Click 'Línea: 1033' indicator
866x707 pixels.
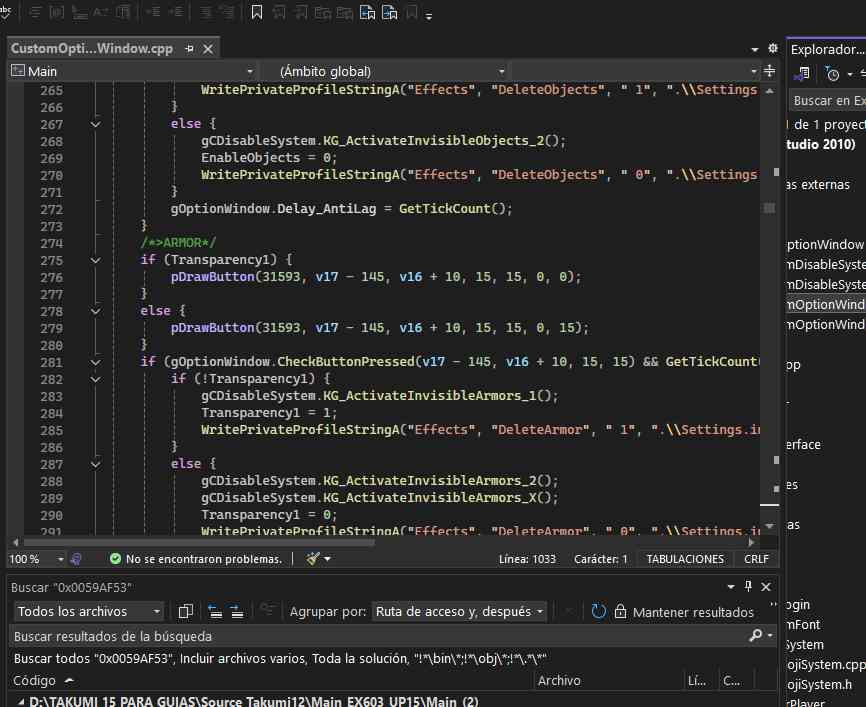pos(527,559)
